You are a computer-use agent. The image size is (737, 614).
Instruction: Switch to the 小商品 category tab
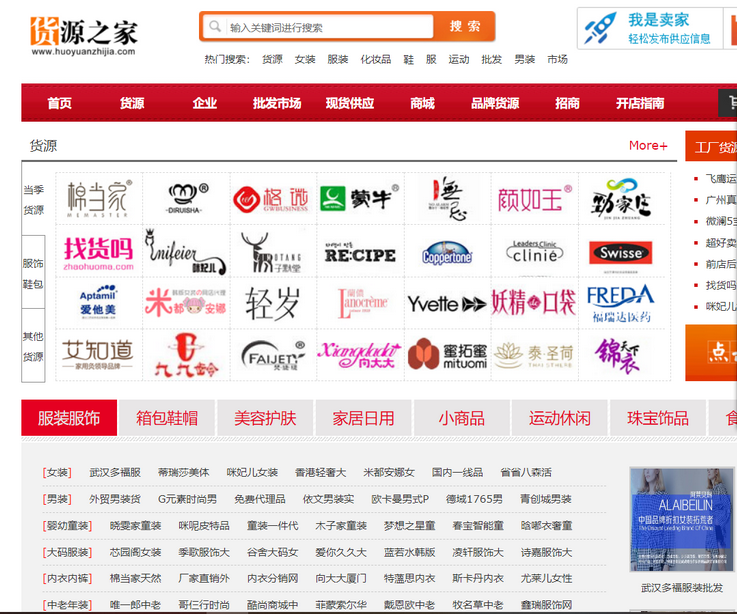coord(462,418)
